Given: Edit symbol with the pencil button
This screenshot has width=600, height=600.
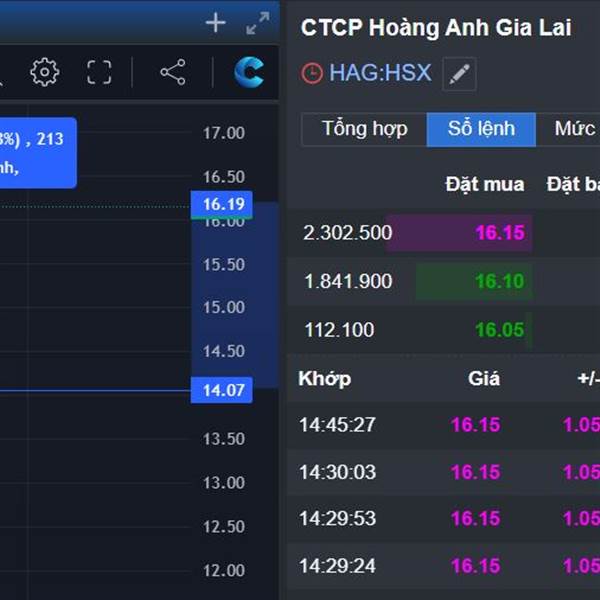Looking at the screenshot, I should pyautogui.click(x=459, y=74).
